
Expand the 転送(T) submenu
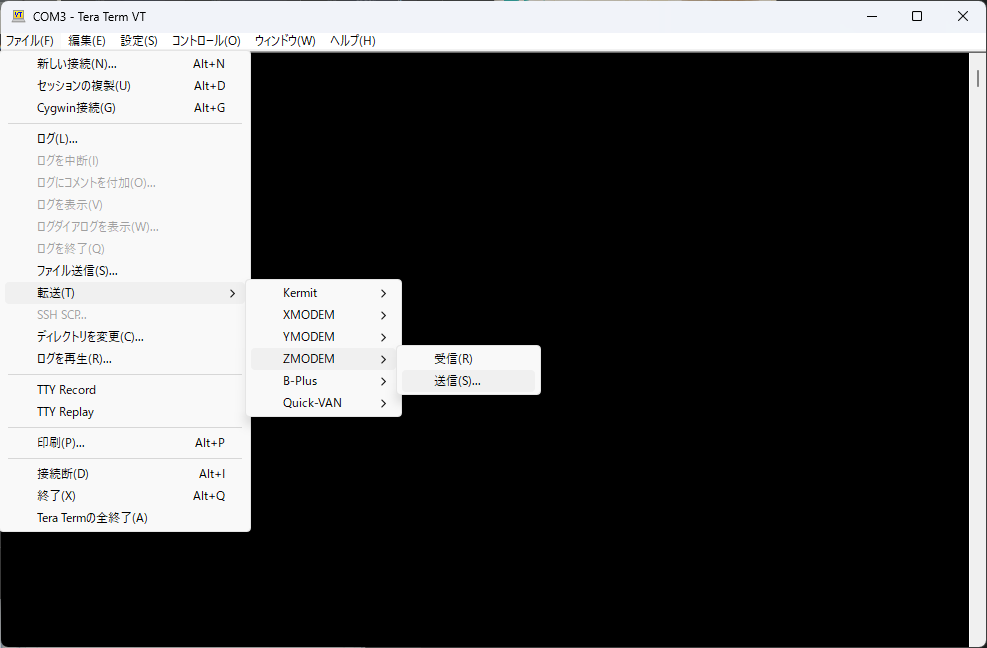point(125,293)
